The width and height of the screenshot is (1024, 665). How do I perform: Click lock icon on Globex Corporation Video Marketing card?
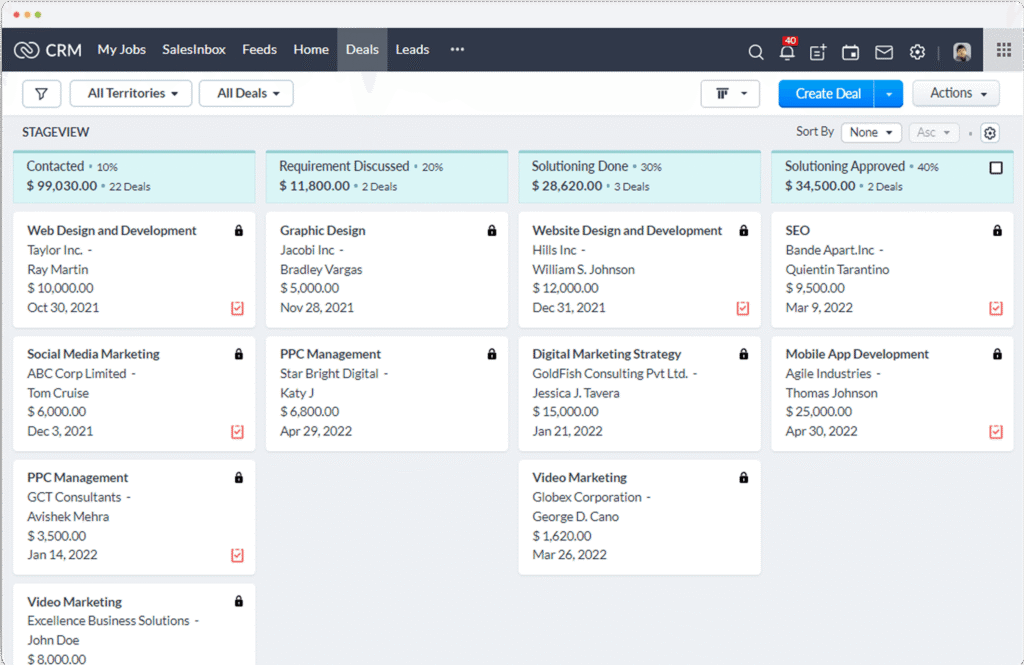pyautogui.click(x=744, y=478)
